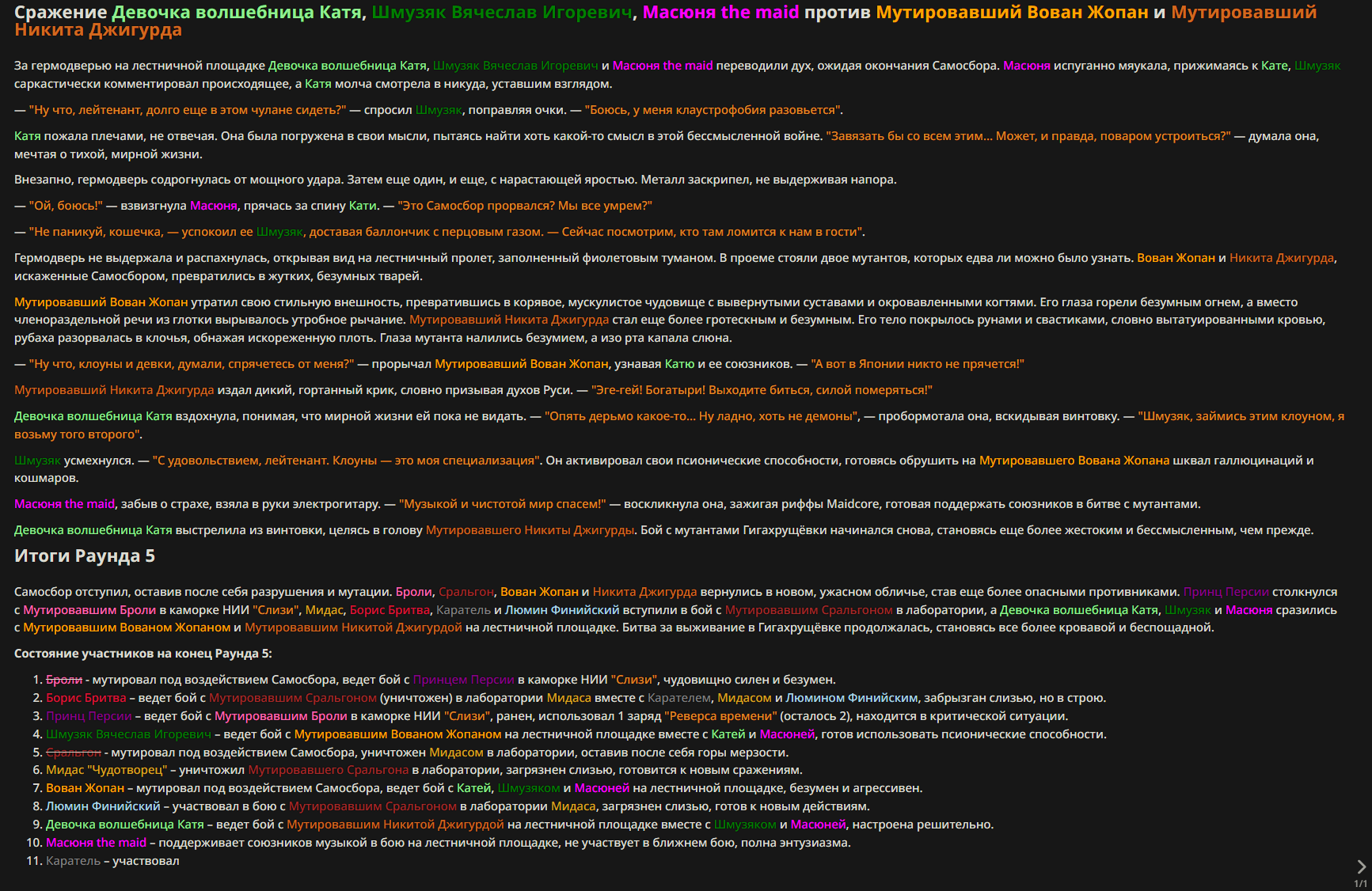This screenshot has height=891, width=1372.
Task: Click 'Шмузяк Вячеслав Игоревич' in the title heading
Action: [502, 13]
